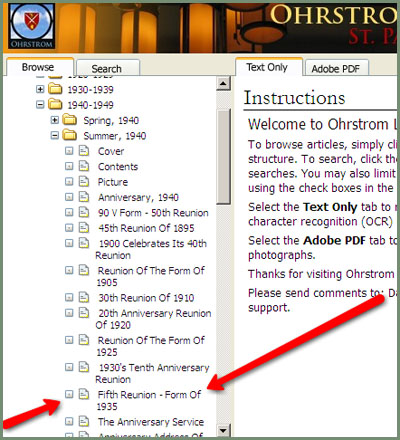Collapse the 1940-1949 folder

tap(40, 105)
